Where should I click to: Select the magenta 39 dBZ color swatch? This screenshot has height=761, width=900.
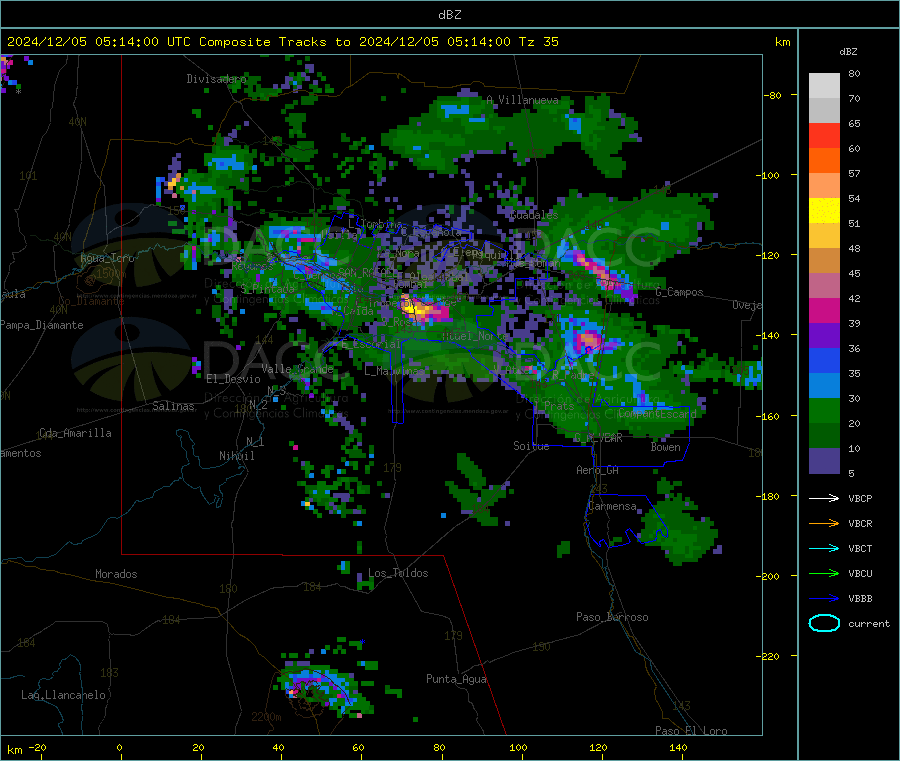point(824,310)
